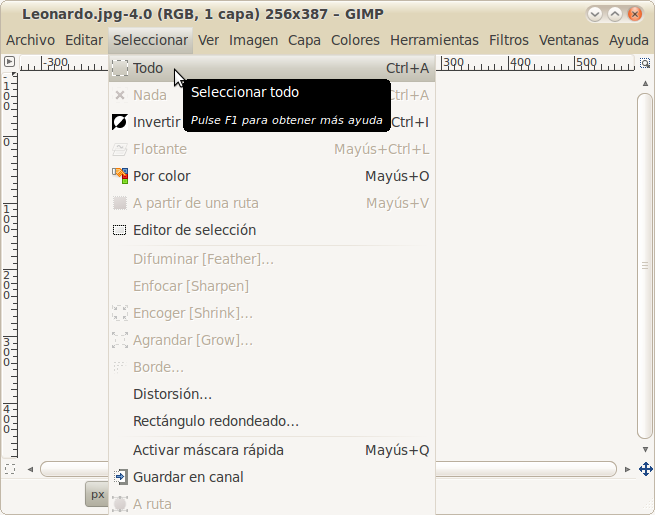Image resolution: width=655 pixels, height=515 pixels.
Task: Click the vertical scrollbar down arrow
Action: pyautogui.click(x=645, y=449)
